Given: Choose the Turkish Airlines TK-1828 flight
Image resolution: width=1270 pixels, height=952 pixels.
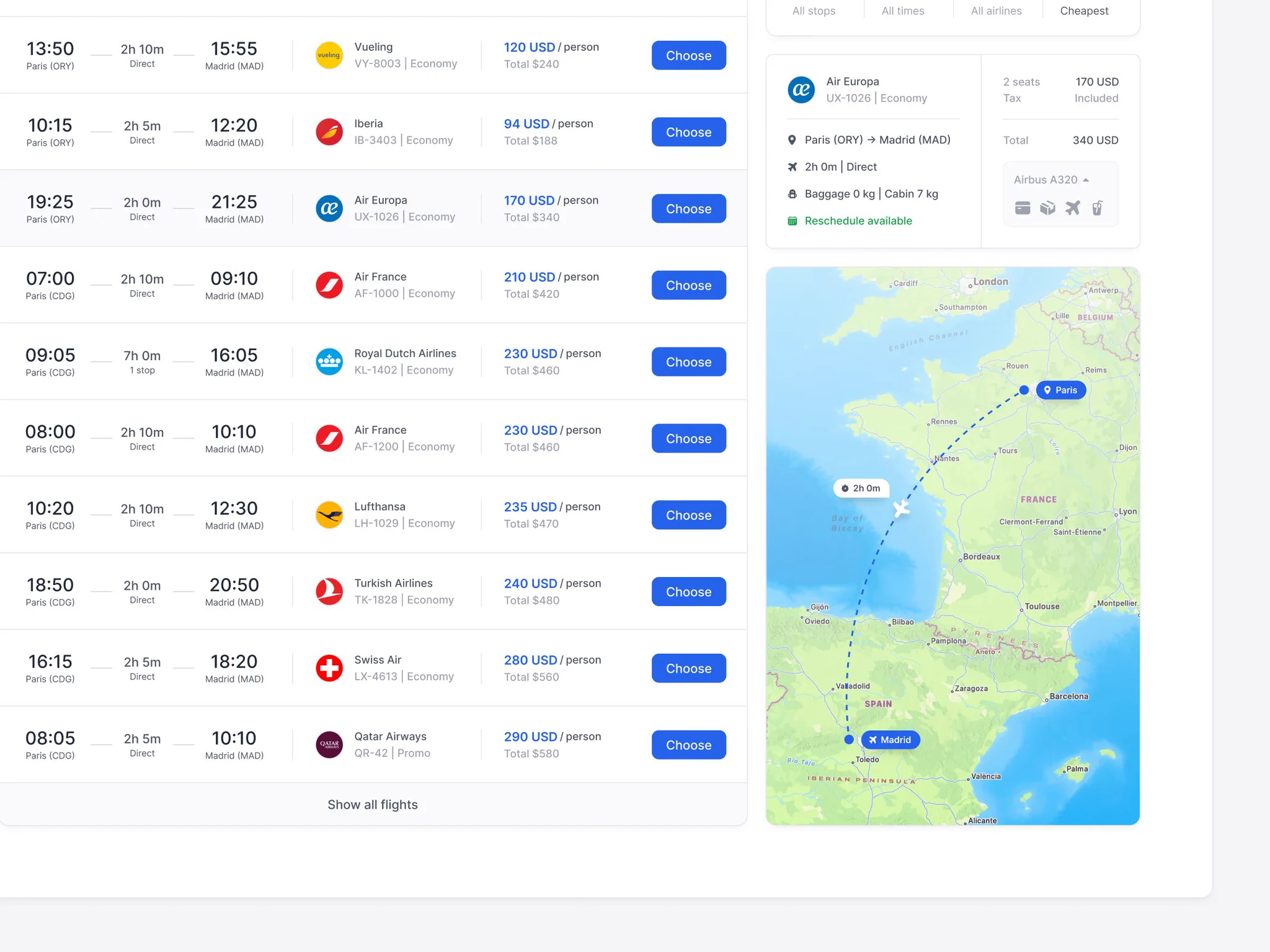Looking at the screenshot, I should point(688,591).
